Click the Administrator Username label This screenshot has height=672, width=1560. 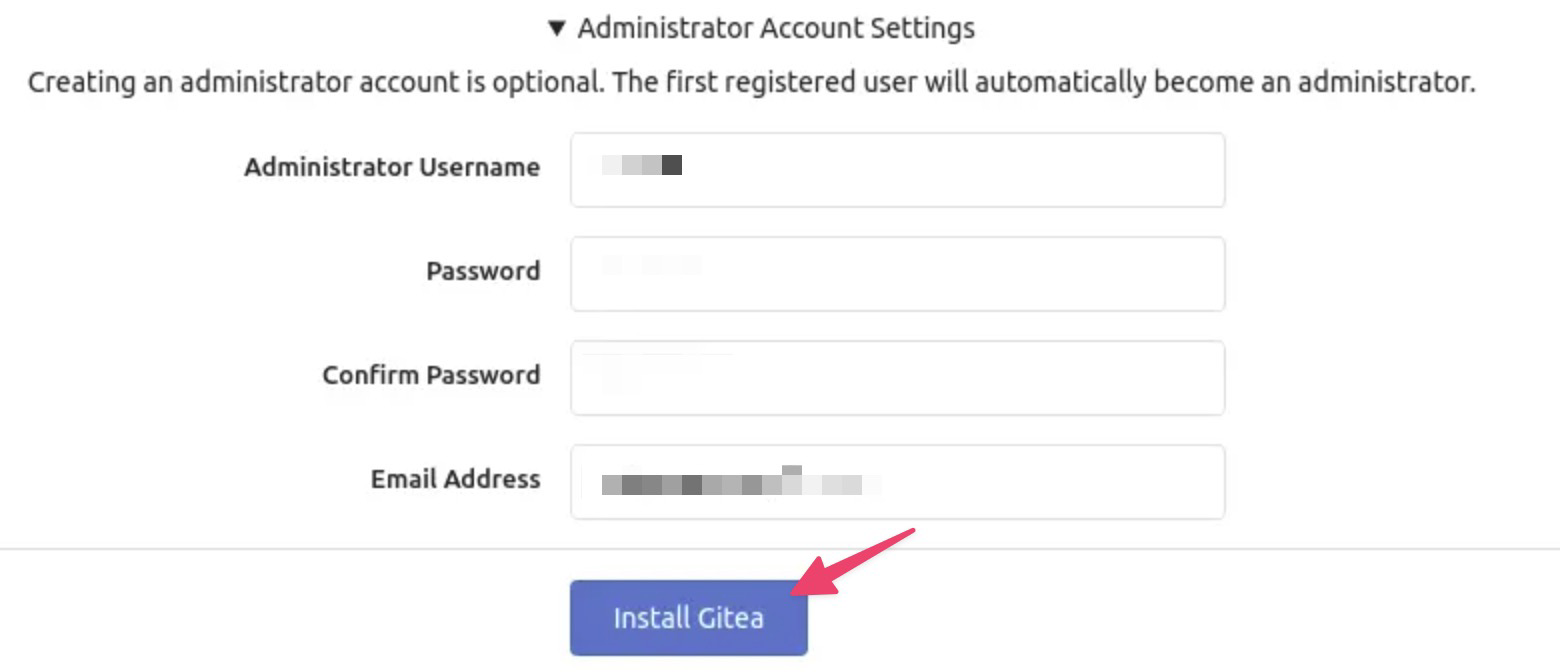pos(392,167)
